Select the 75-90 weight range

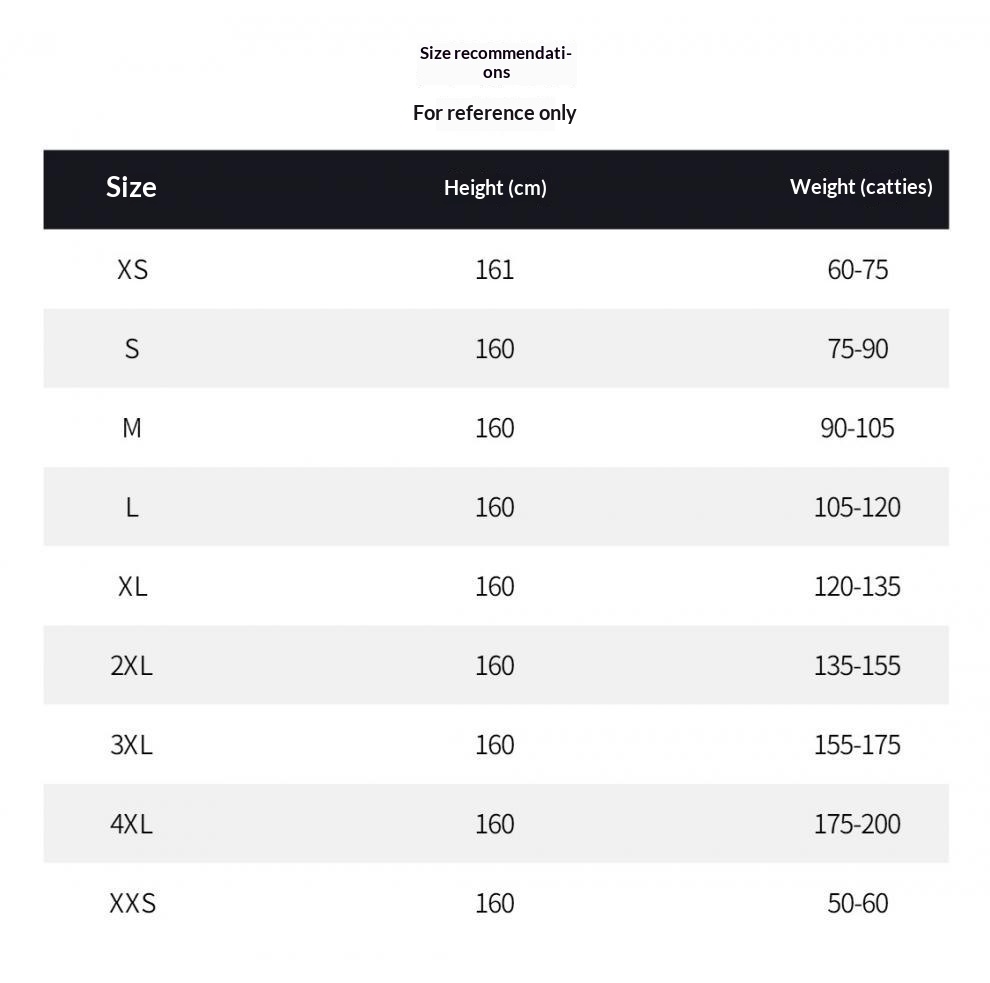tap(857, 349)
